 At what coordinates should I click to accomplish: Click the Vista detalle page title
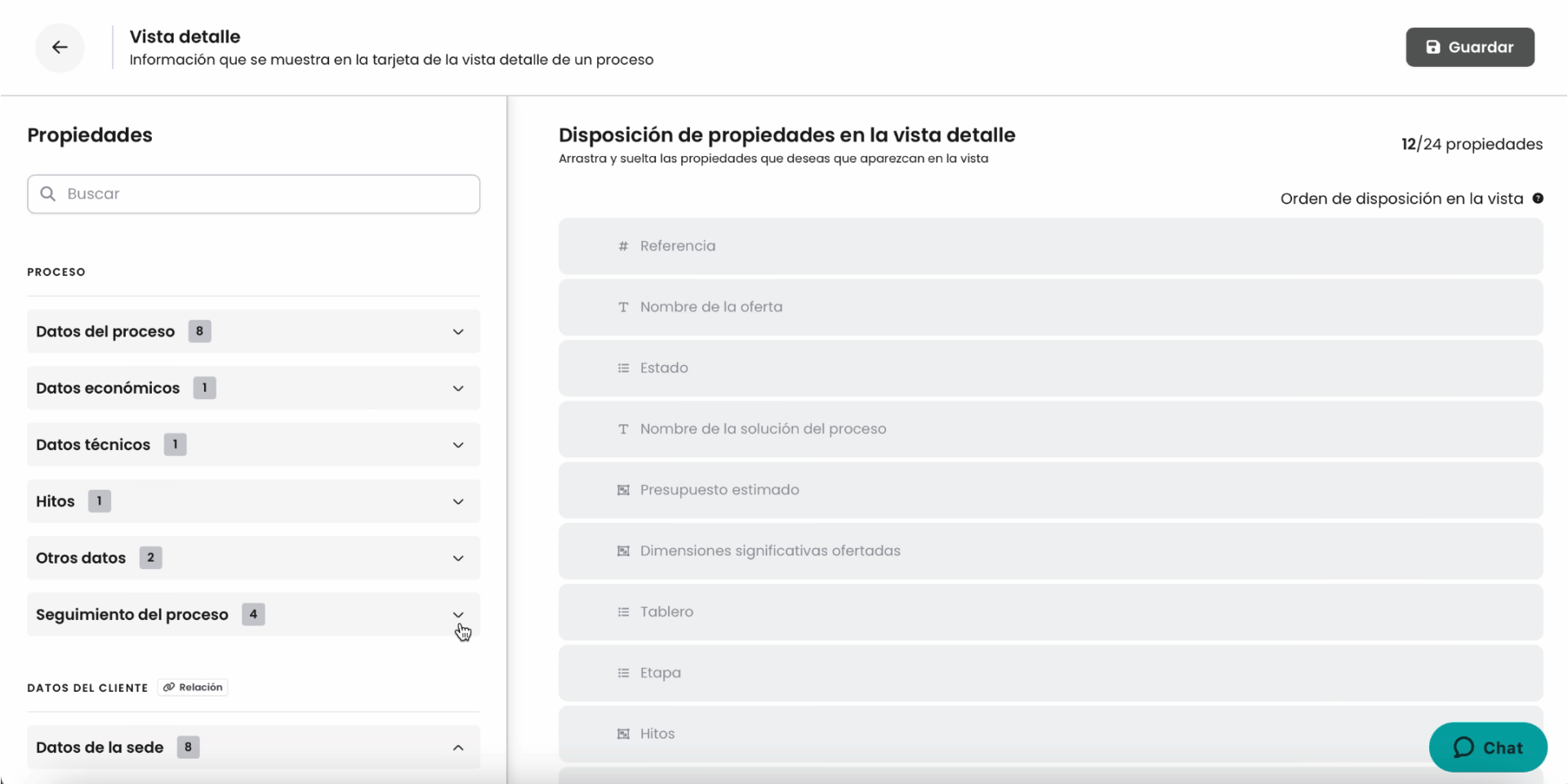pyautogui.click(x=185, y=37)
